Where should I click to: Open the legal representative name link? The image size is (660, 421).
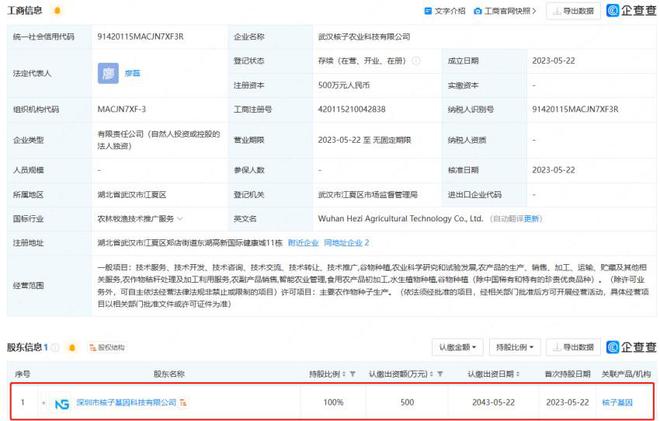pyautogui.click(x=133, y=73)
